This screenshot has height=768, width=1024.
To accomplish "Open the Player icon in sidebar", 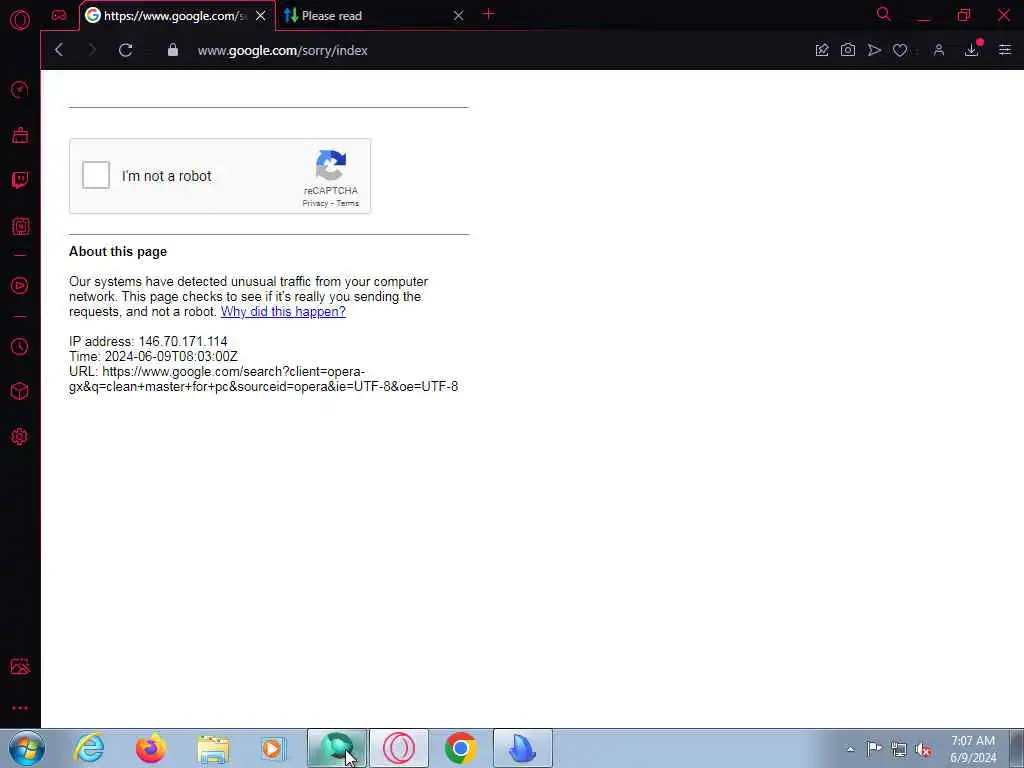I will click(20, 285).
